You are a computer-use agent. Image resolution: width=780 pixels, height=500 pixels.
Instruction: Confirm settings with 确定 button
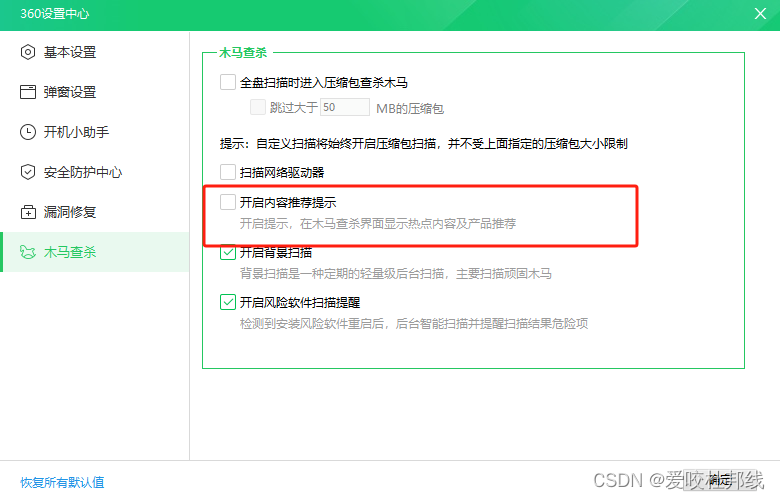click(719, 480)
